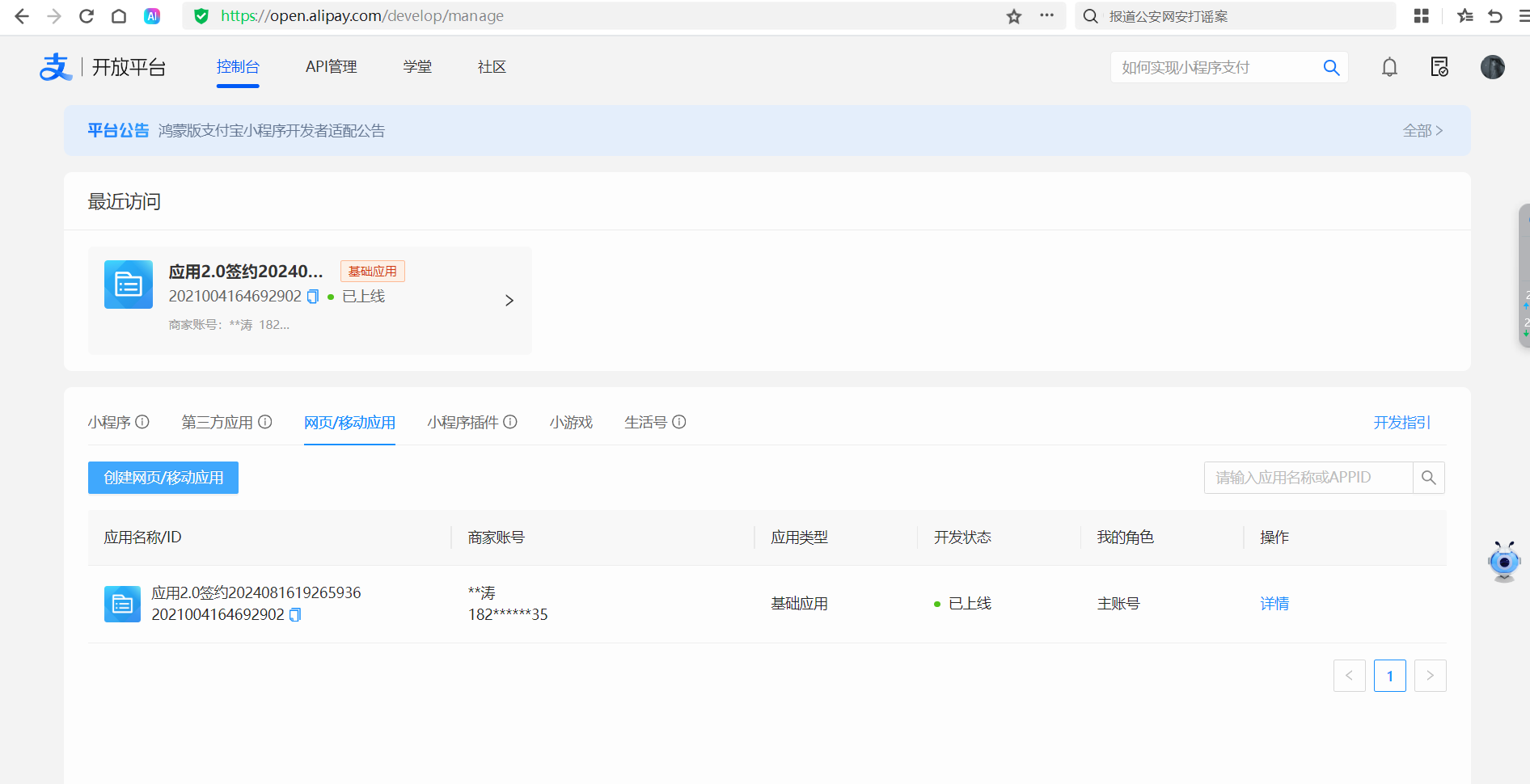Screen dimensions: 1530x784
Task: Bookmark page with the star icon
Action: pos(1014,16)
